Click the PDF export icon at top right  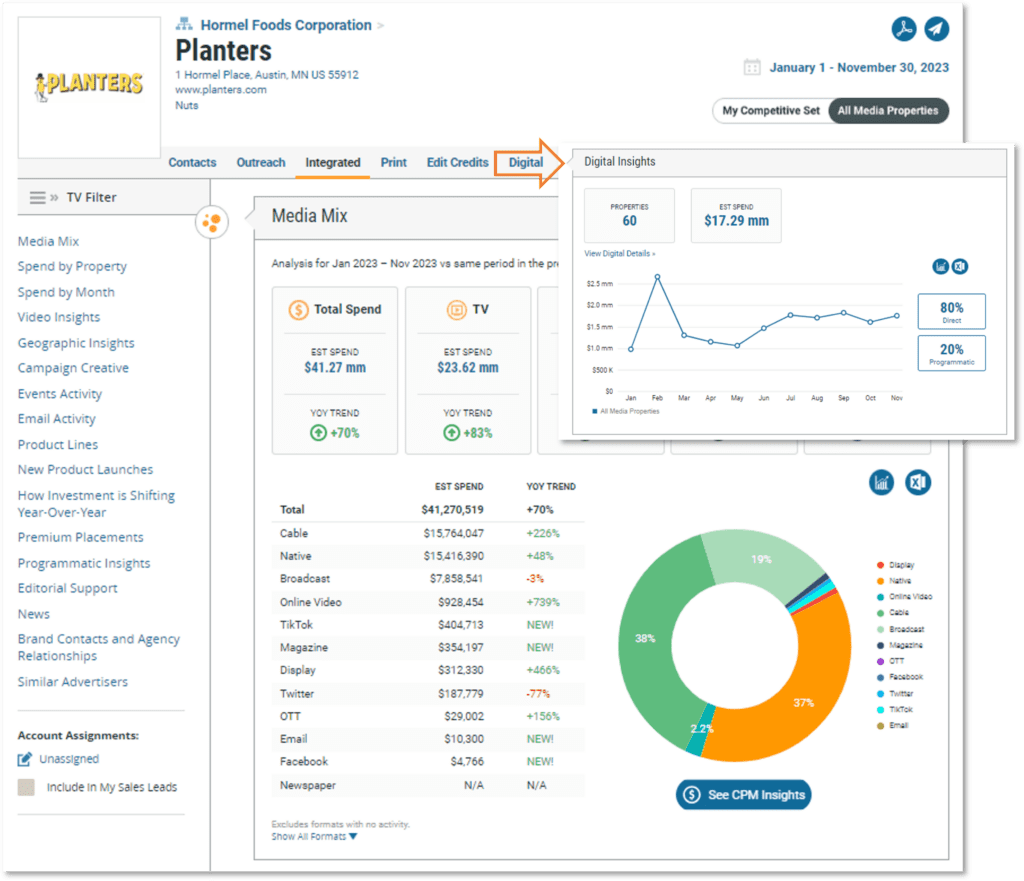pyautogui.click(x=904, y=29)
